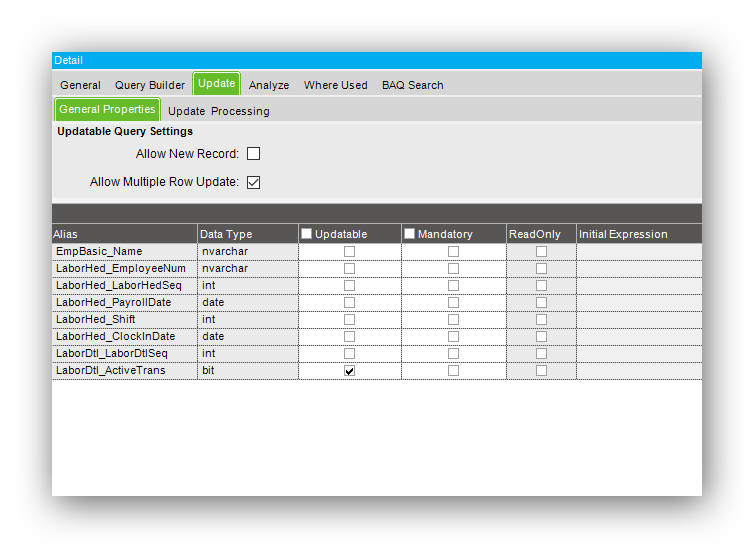Image resolution: width=754 pixels, height=548 pixels.
Task: Check Updatable for LaborHed_LaborHedSeq
Action: coord(350,286)
